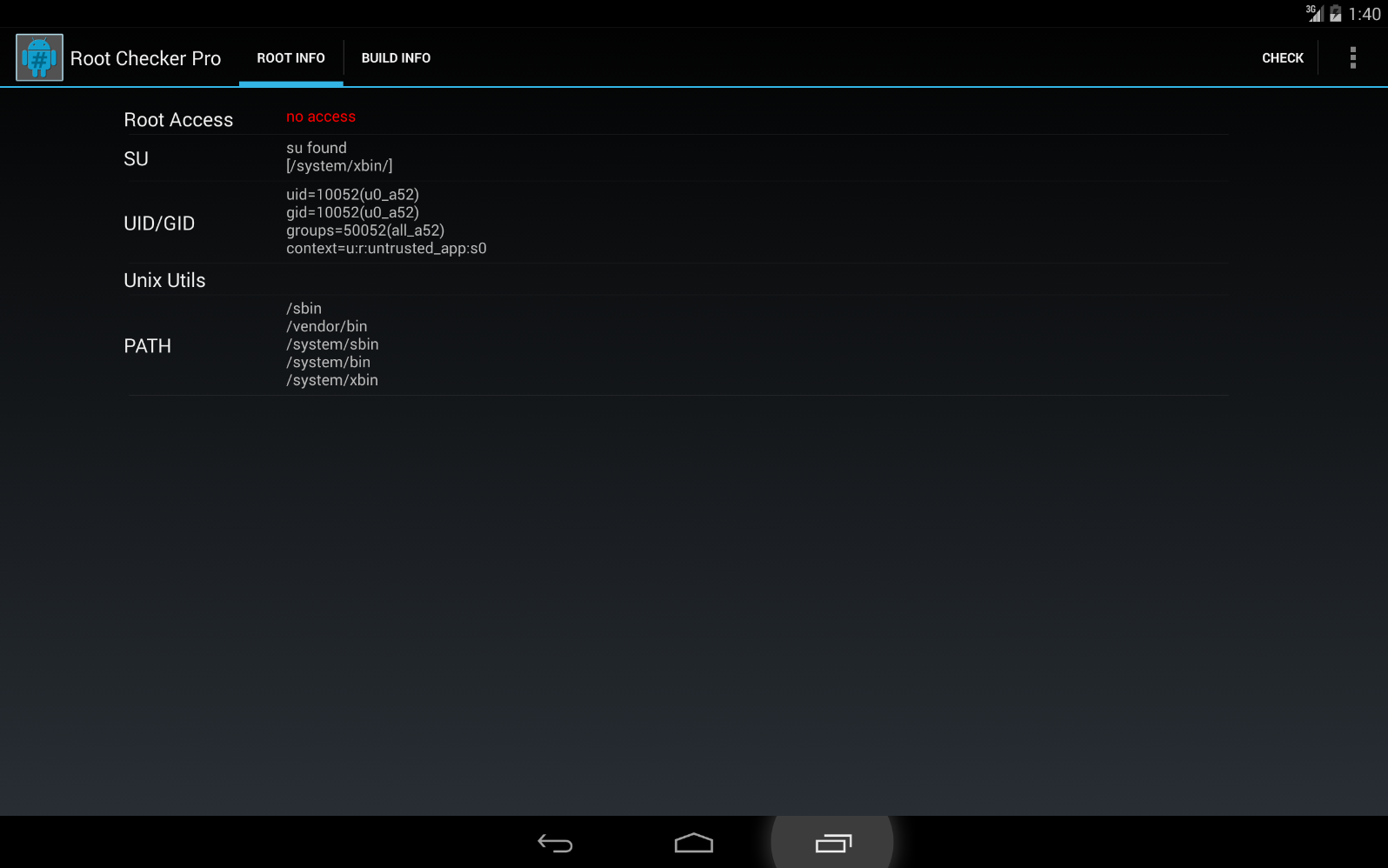Tap the red 'no access' status text
This screenshot has height=868, width=1388.
[x=321, y=117]
